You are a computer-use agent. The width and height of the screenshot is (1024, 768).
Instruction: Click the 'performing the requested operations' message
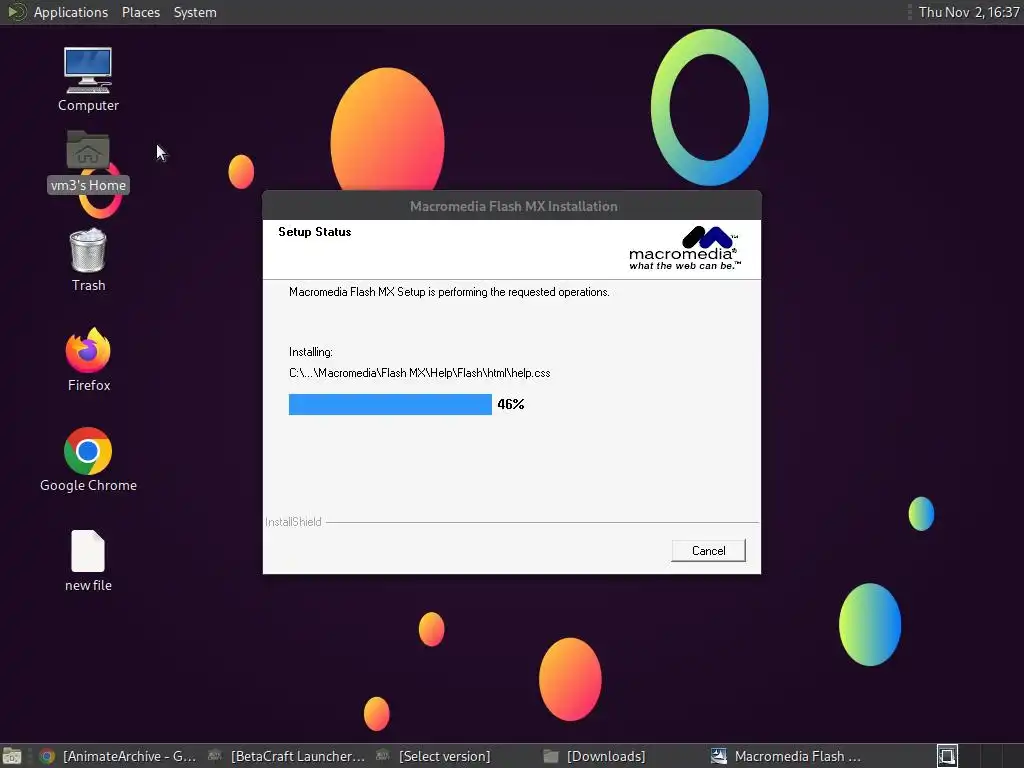[449, 292]
